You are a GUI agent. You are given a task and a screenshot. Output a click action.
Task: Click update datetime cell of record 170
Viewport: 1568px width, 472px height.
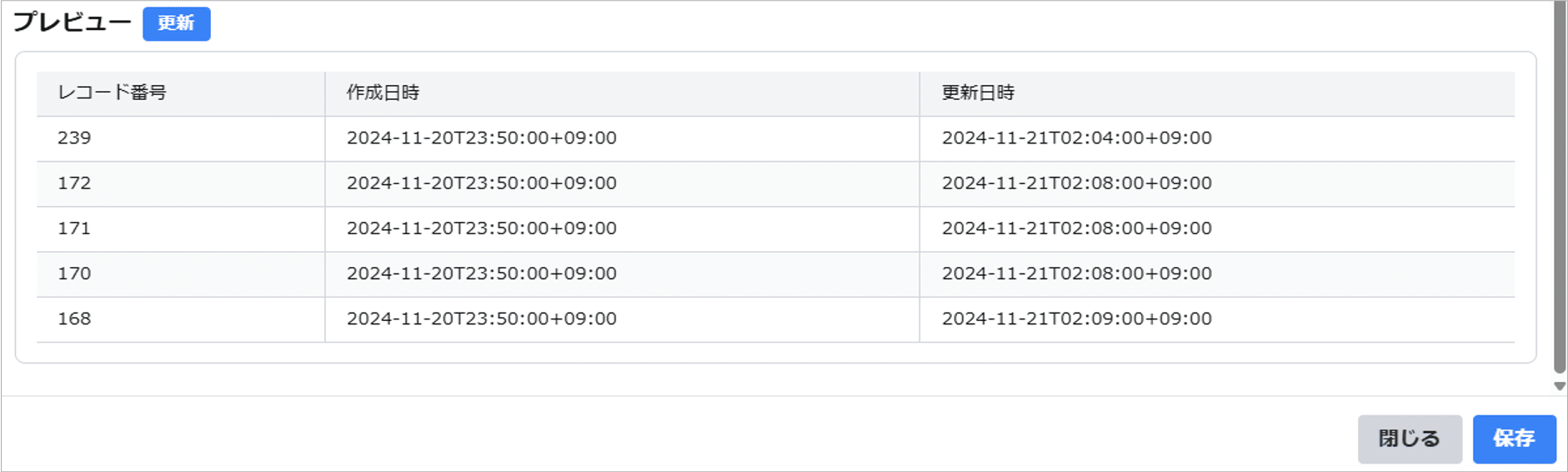[x=1076, y=273]
